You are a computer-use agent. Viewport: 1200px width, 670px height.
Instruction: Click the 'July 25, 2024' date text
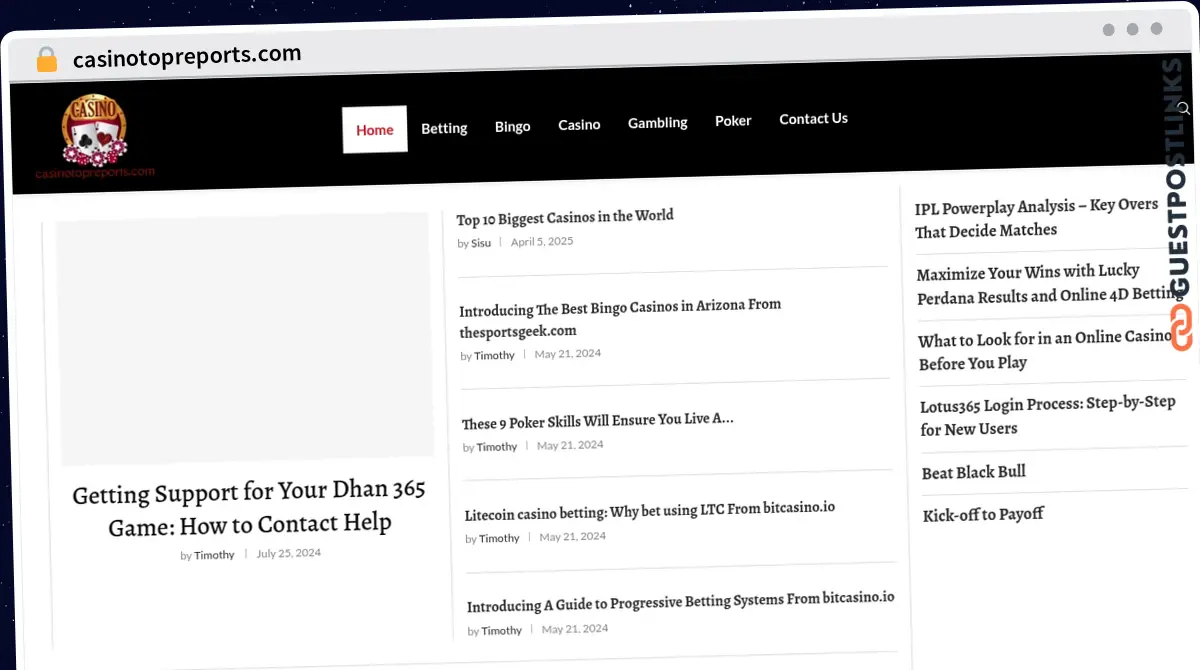[x=289, y=553]
